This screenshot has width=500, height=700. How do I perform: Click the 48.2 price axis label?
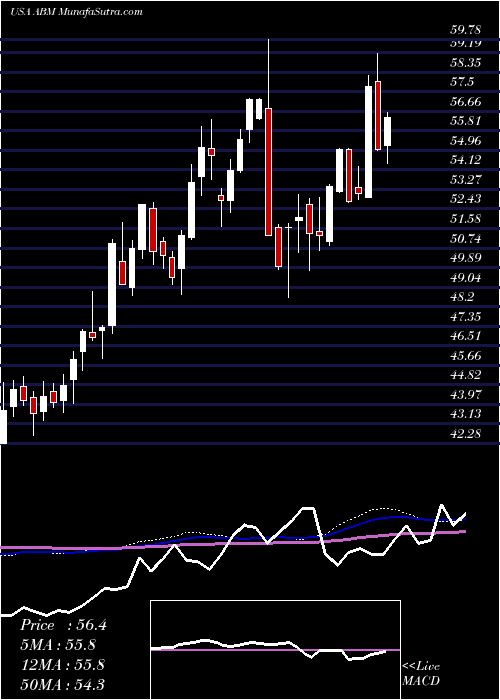(463, 297)
